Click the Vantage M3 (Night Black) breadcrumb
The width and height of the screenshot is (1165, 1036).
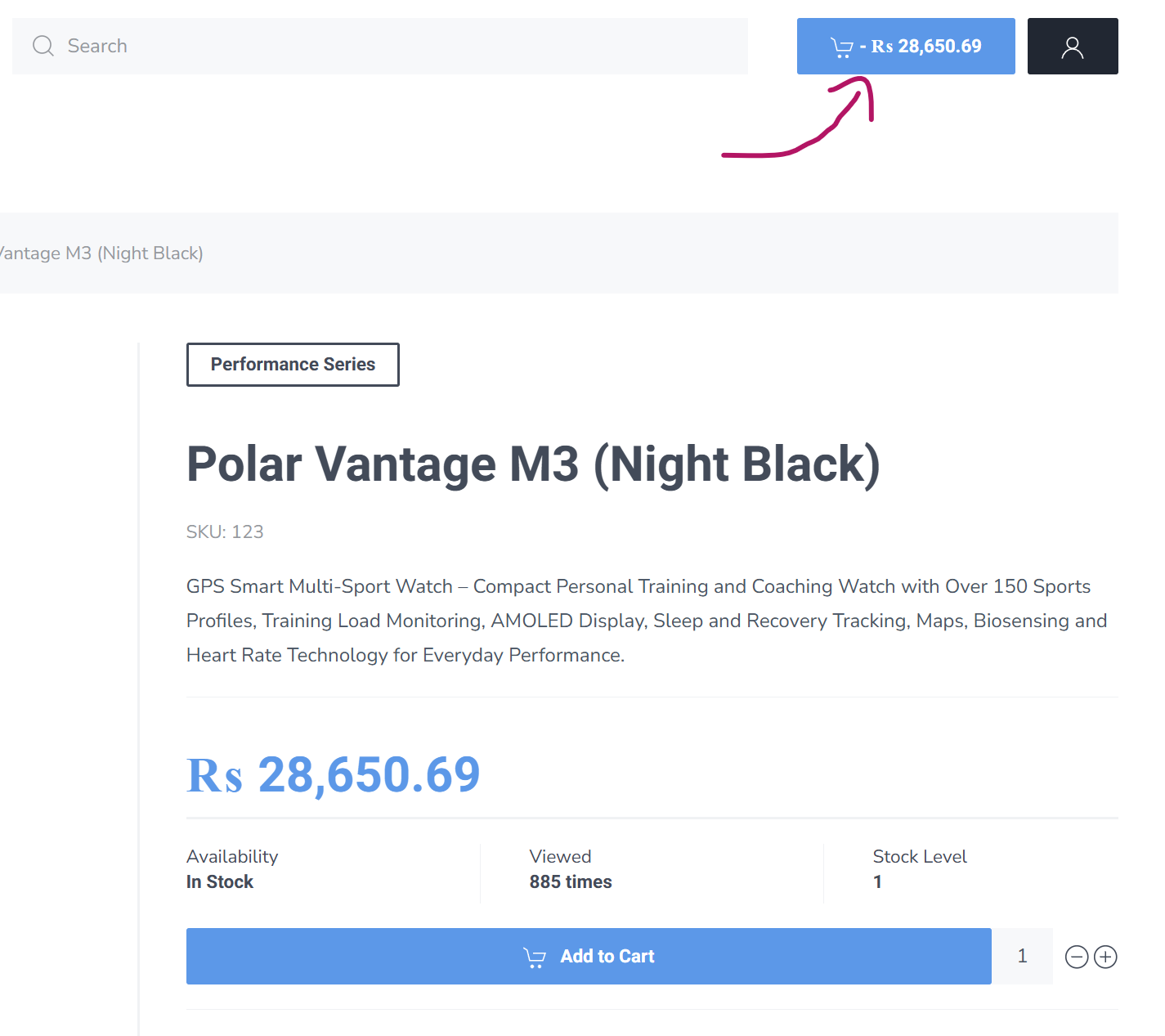(x=101, y=253)
